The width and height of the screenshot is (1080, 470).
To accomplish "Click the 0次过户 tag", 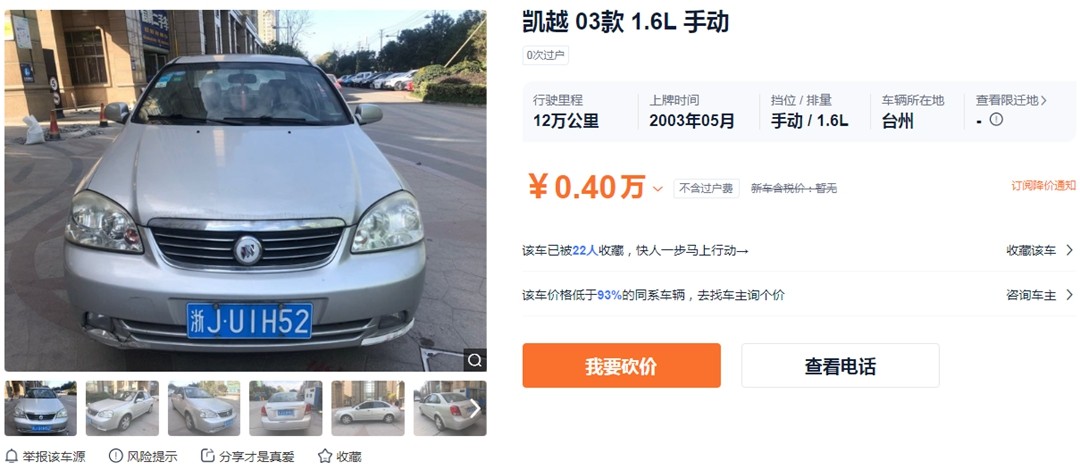I will click(x=546, y=55).
